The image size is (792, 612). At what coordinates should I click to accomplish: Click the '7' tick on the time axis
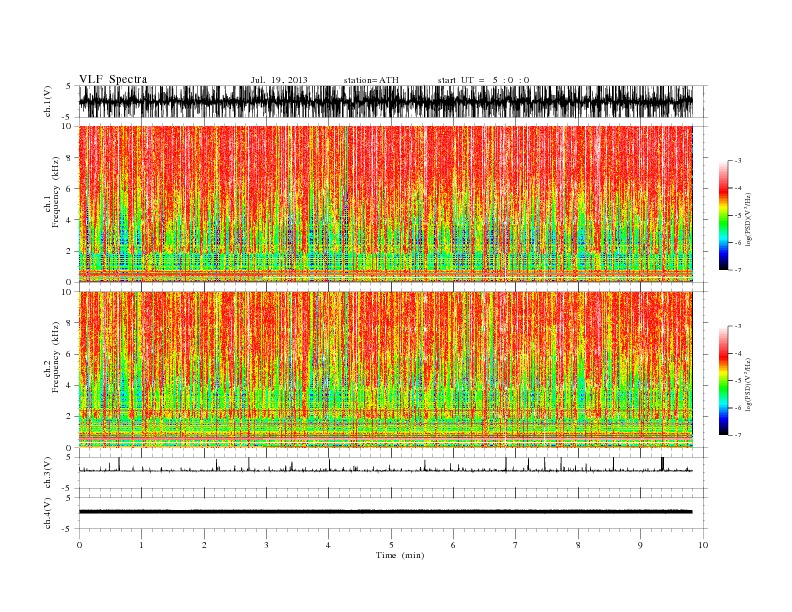pos(516,545)
